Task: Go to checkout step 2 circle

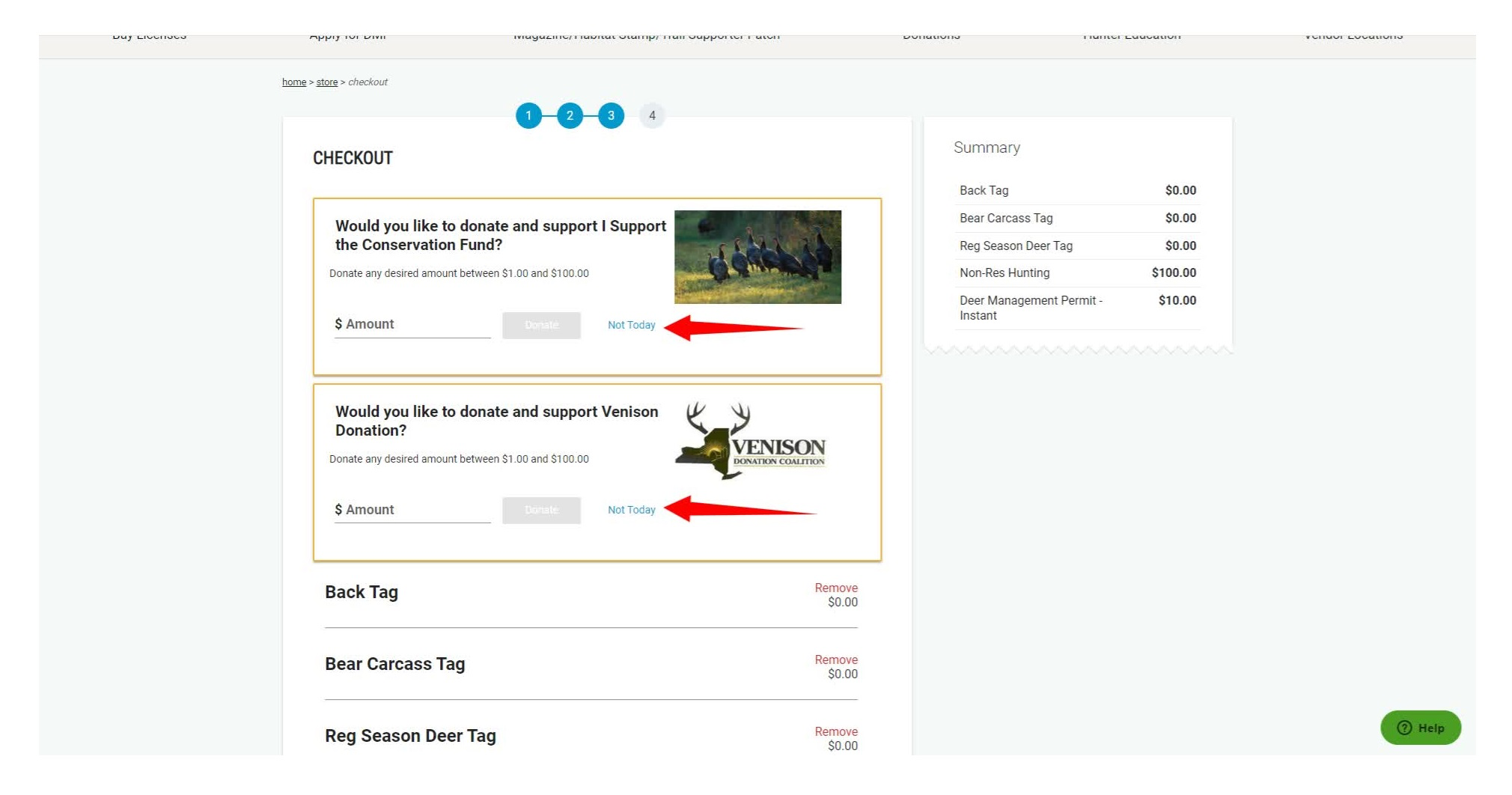Action: [x=570, y=115]
